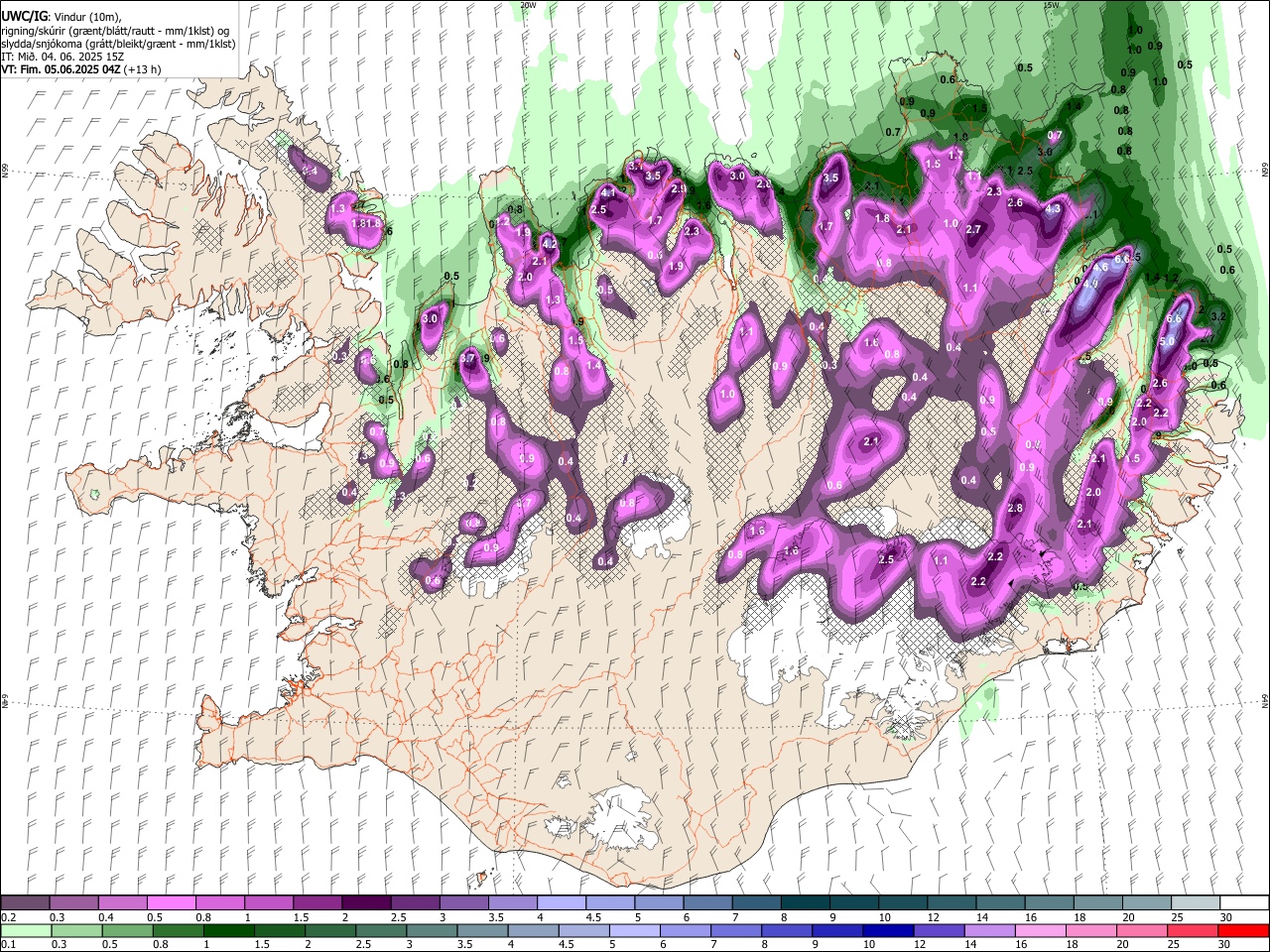Pick the pale lavender snow swatch labeled 4
1270x952 pixels.
(x=560, y=902)
